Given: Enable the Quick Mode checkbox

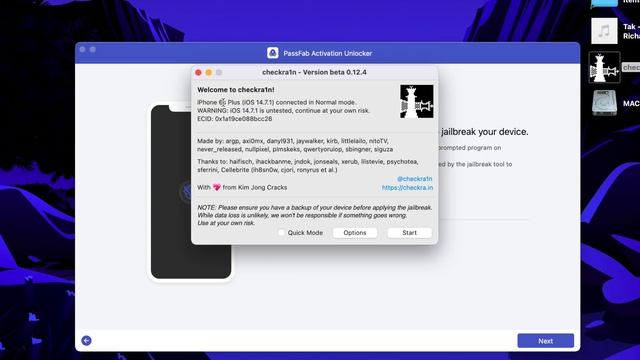Looking at the screenshot, I should 281,233.
